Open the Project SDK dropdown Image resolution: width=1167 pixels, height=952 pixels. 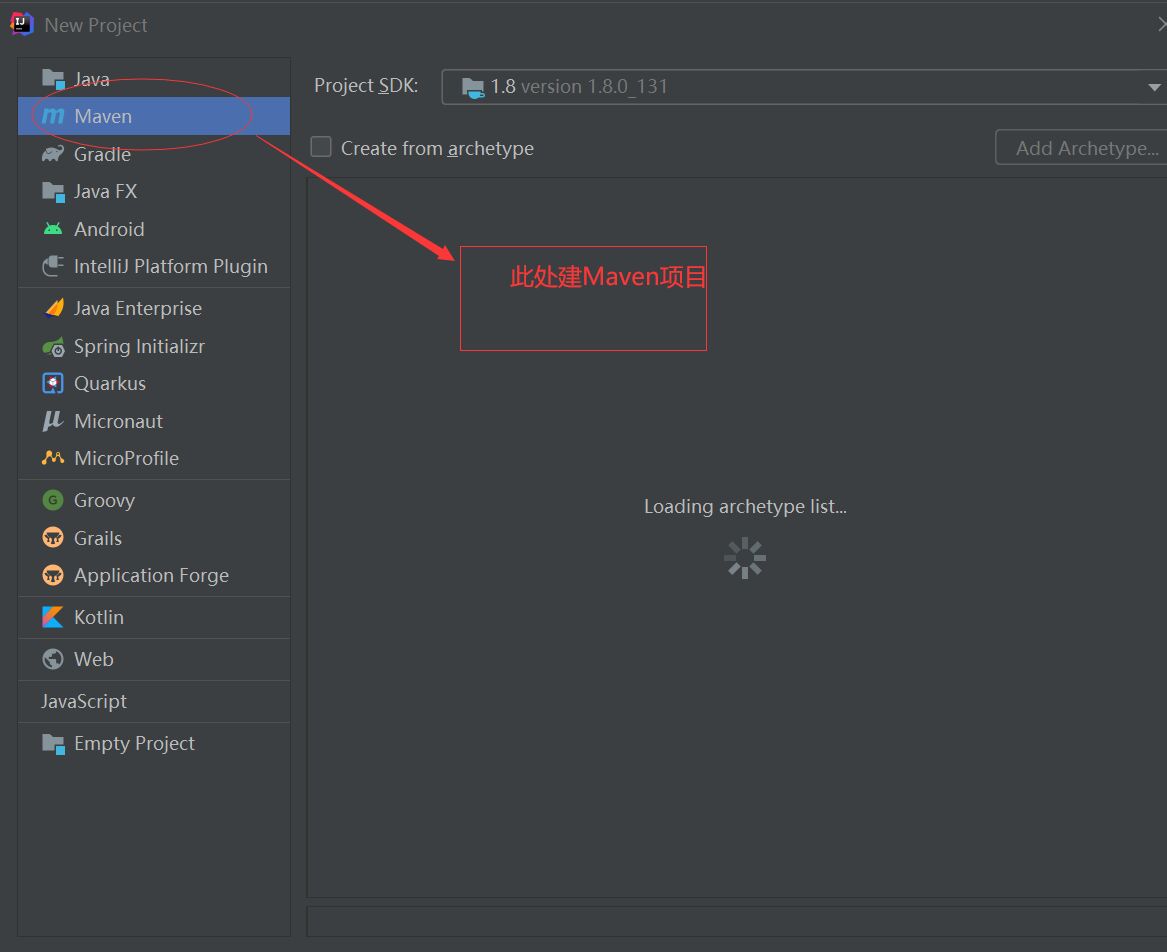coord(800,87)
